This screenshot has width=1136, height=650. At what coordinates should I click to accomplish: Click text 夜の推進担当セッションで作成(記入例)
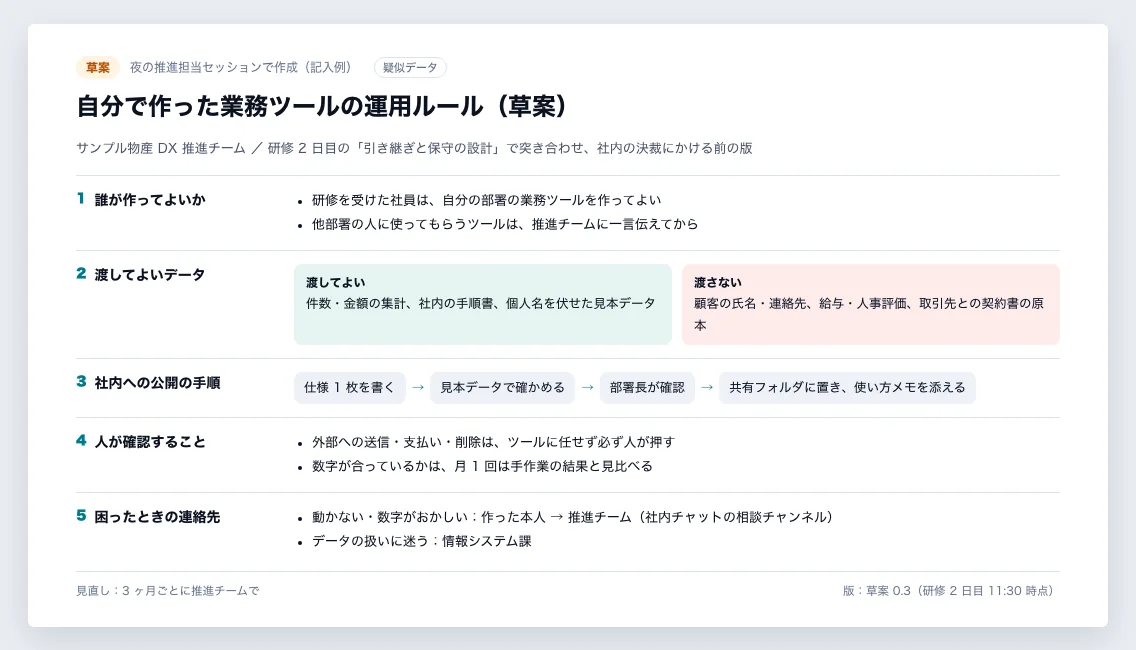pyautogui.click(x=241, y=67)
